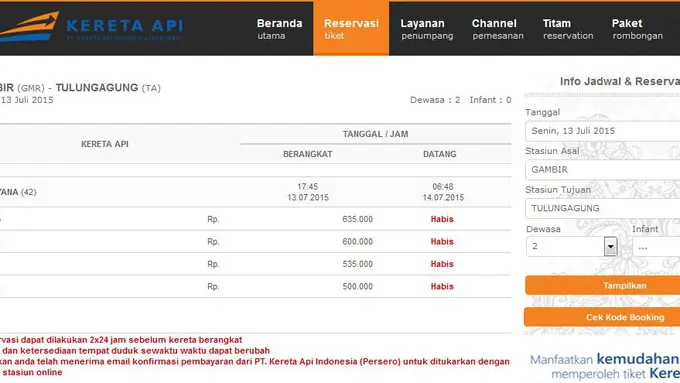Screen dimensions: 680x383
Task: Select the 600.000 price text
Action: coord(357,242)
